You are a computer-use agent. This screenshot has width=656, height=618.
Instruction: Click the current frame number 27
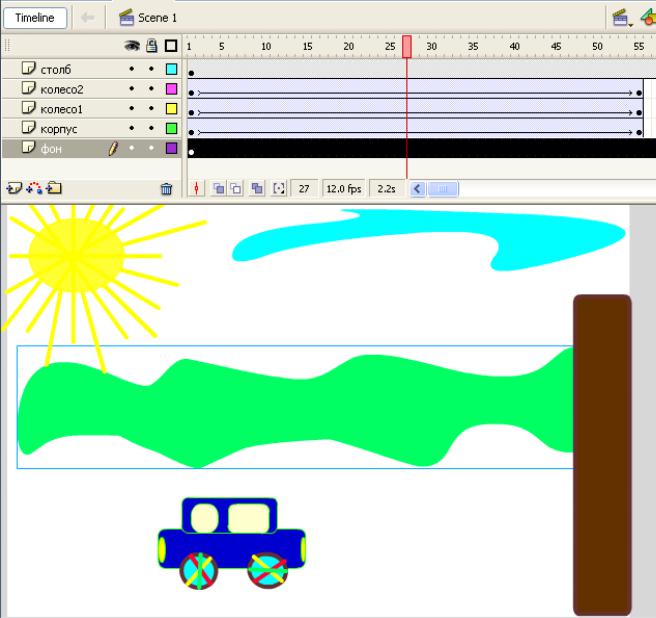(x=304, y=189)
